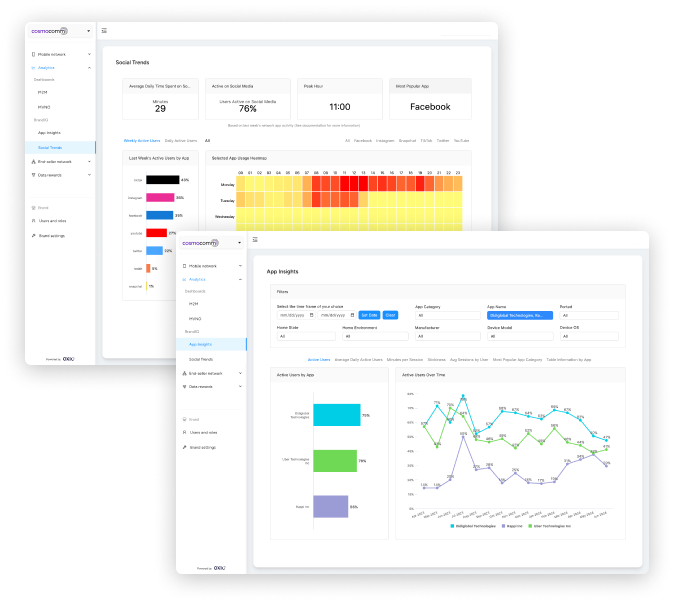
Task: Click cosmocomm logo in Social Trends window
Action: [49, 31]
